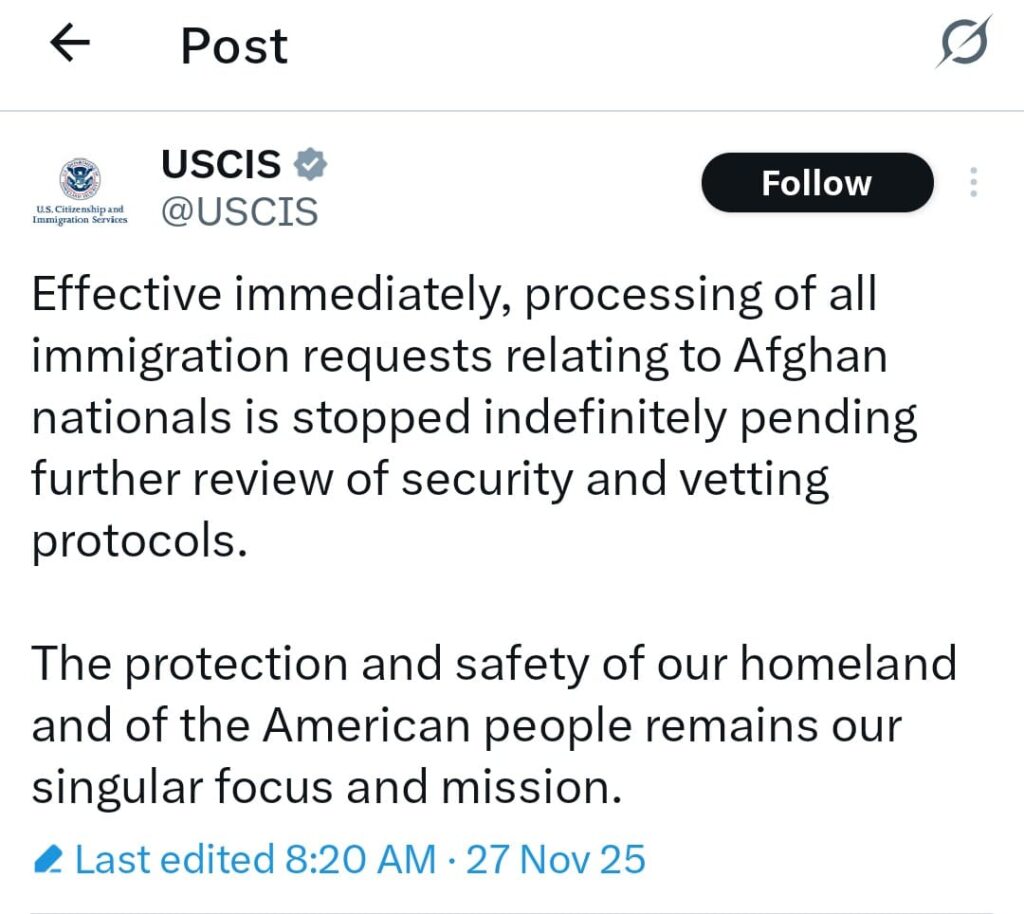1024x914 pixels.
Task: Click the pencil icon before Last edited
Action: click(x=48, y=859)
